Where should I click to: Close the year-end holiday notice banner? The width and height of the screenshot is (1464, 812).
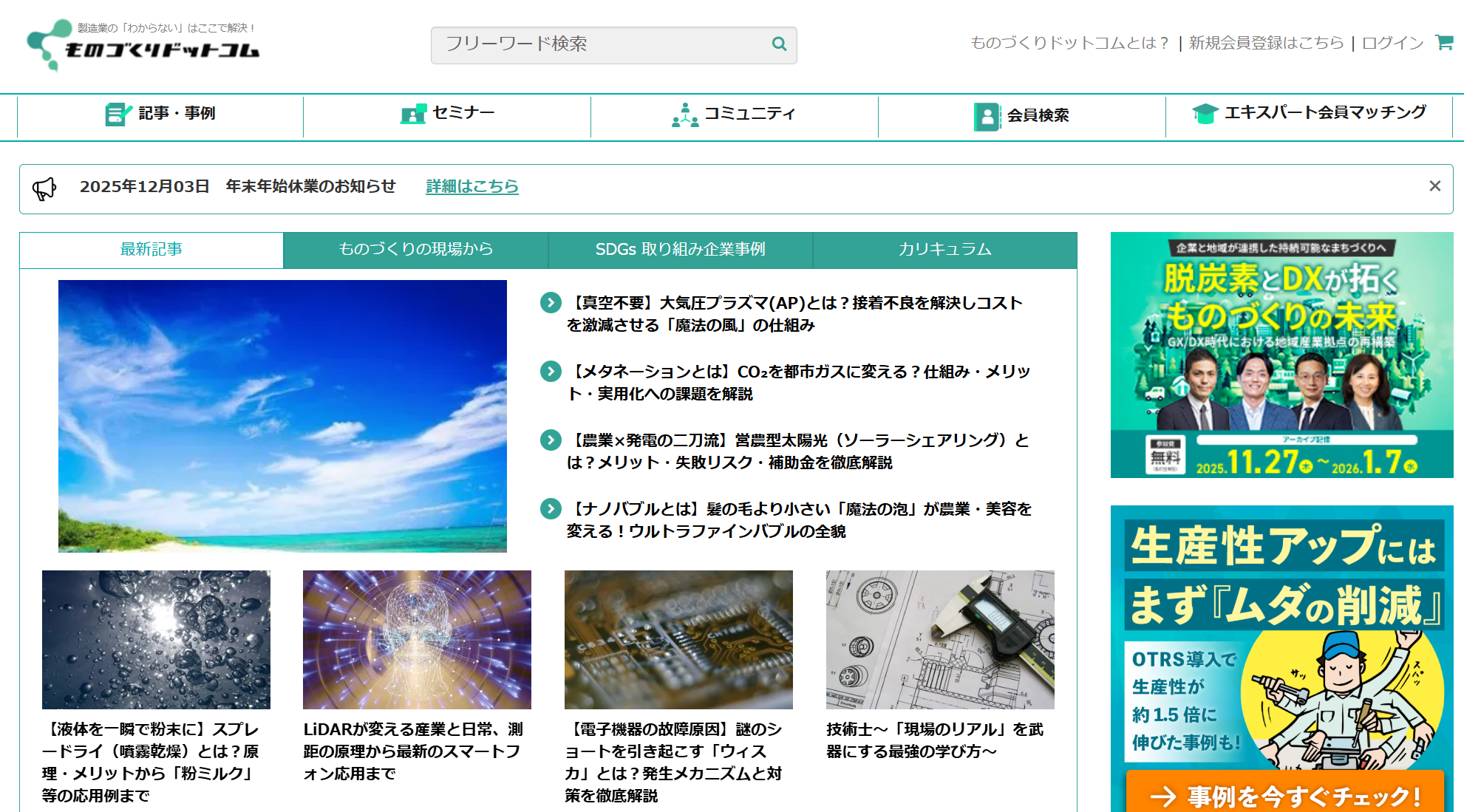[x=1434, y=186]
